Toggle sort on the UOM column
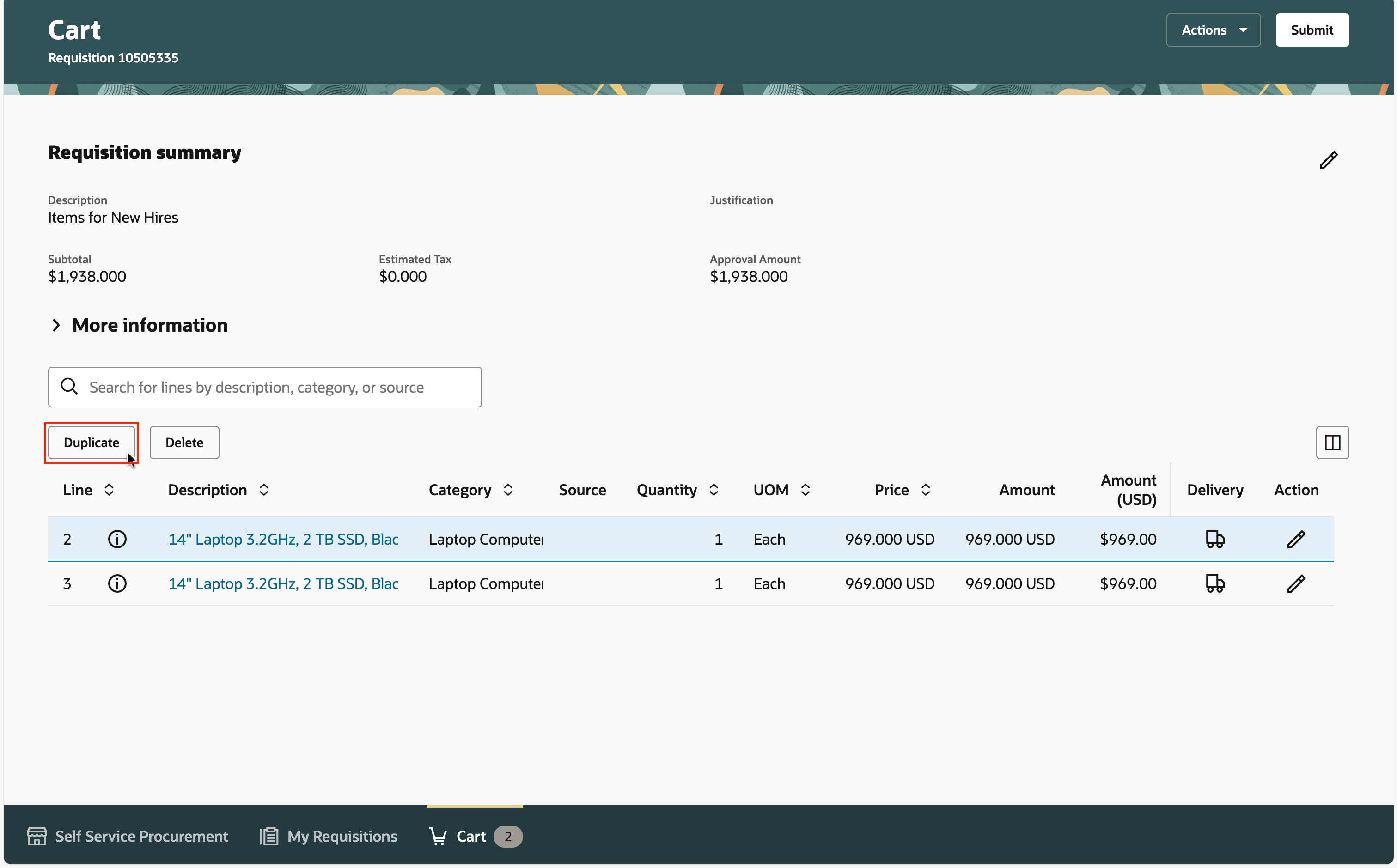 tap(805, 490)
